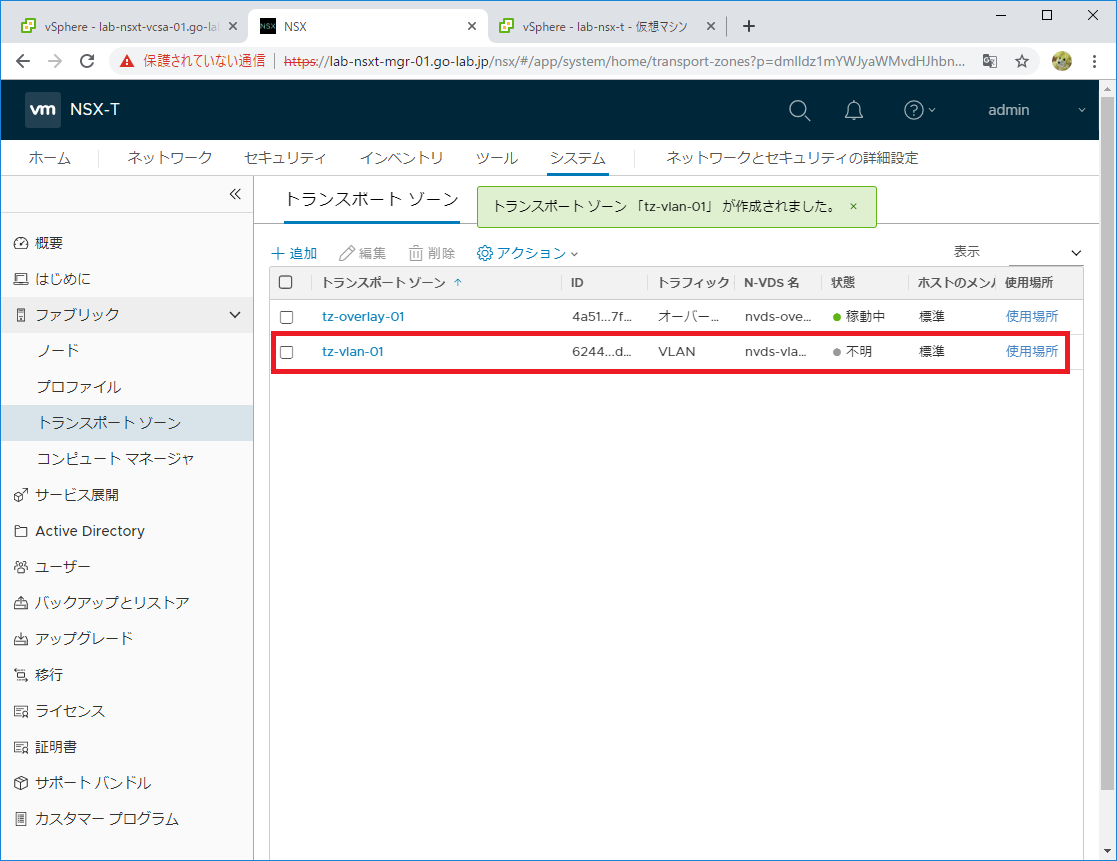
Task: Click the 概要 dashboard icon in sidebar
Action: (x=21, y=243)
